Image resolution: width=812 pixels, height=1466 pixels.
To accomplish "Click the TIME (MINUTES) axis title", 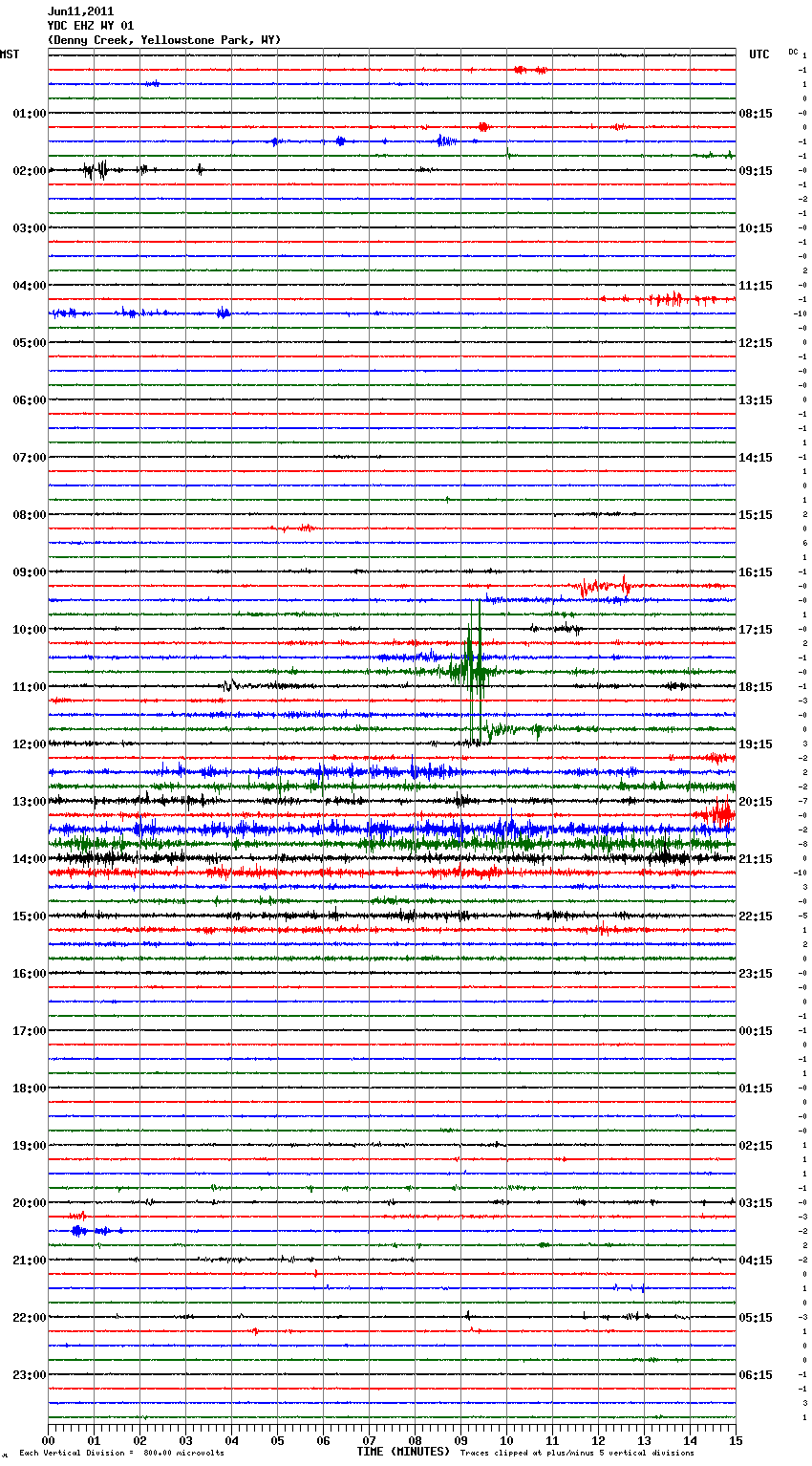I will (403, 1451).
